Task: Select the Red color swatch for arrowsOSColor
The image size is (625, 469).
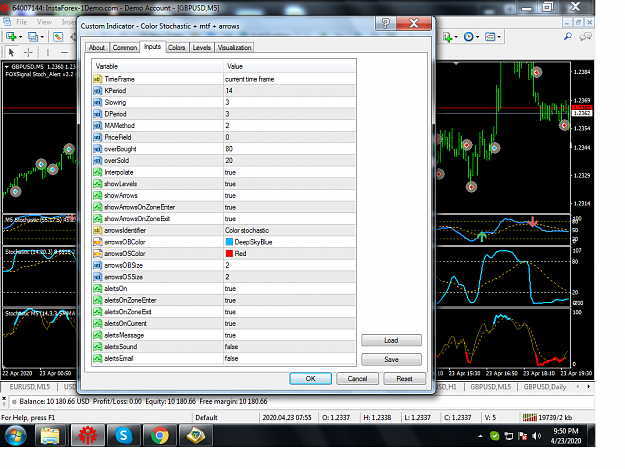Action: click(229, 253)
